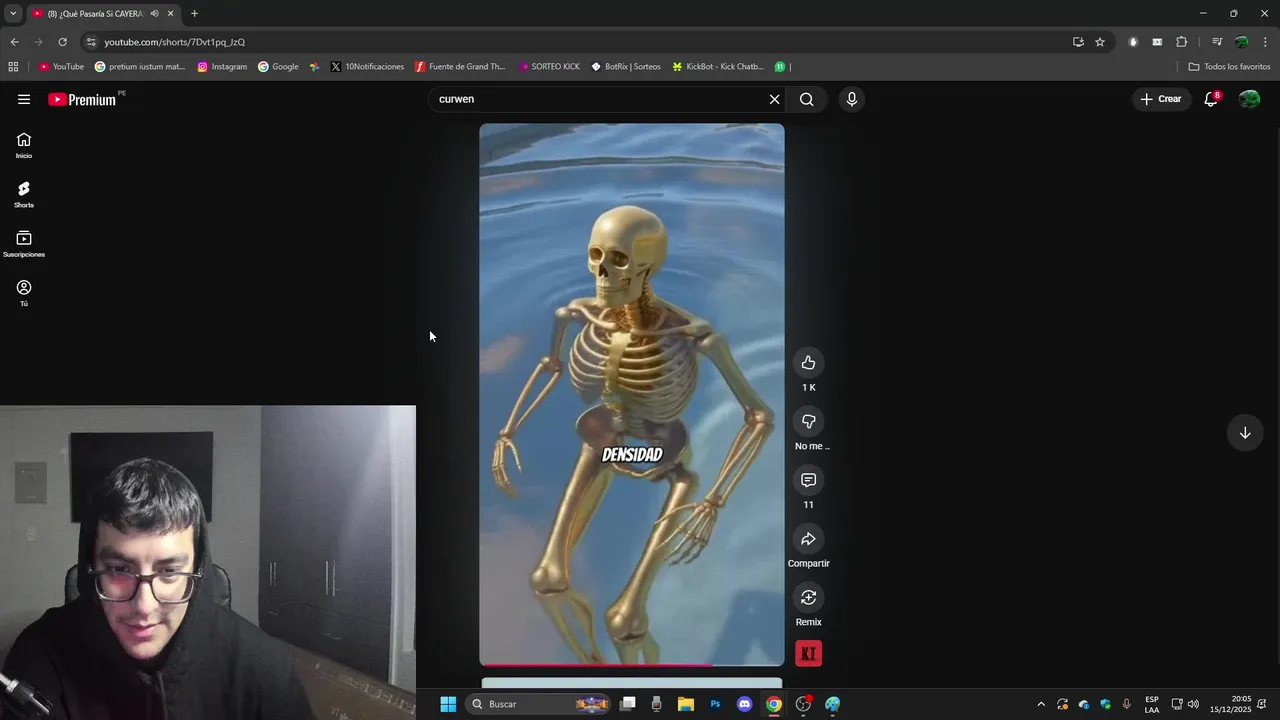Open the media control icon in toolbar
The image size is (1280, 720).
click(1217, 42)
